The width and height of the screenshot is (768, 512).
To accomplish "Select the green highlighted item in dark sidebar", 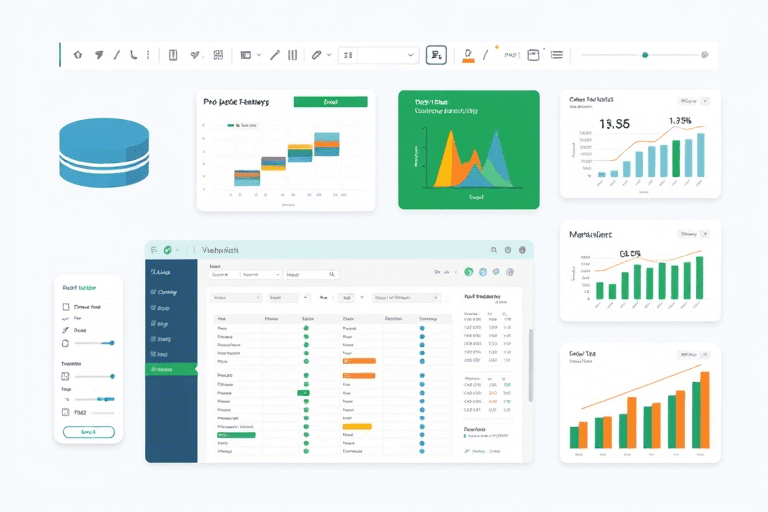I will (x=171, y=370).
